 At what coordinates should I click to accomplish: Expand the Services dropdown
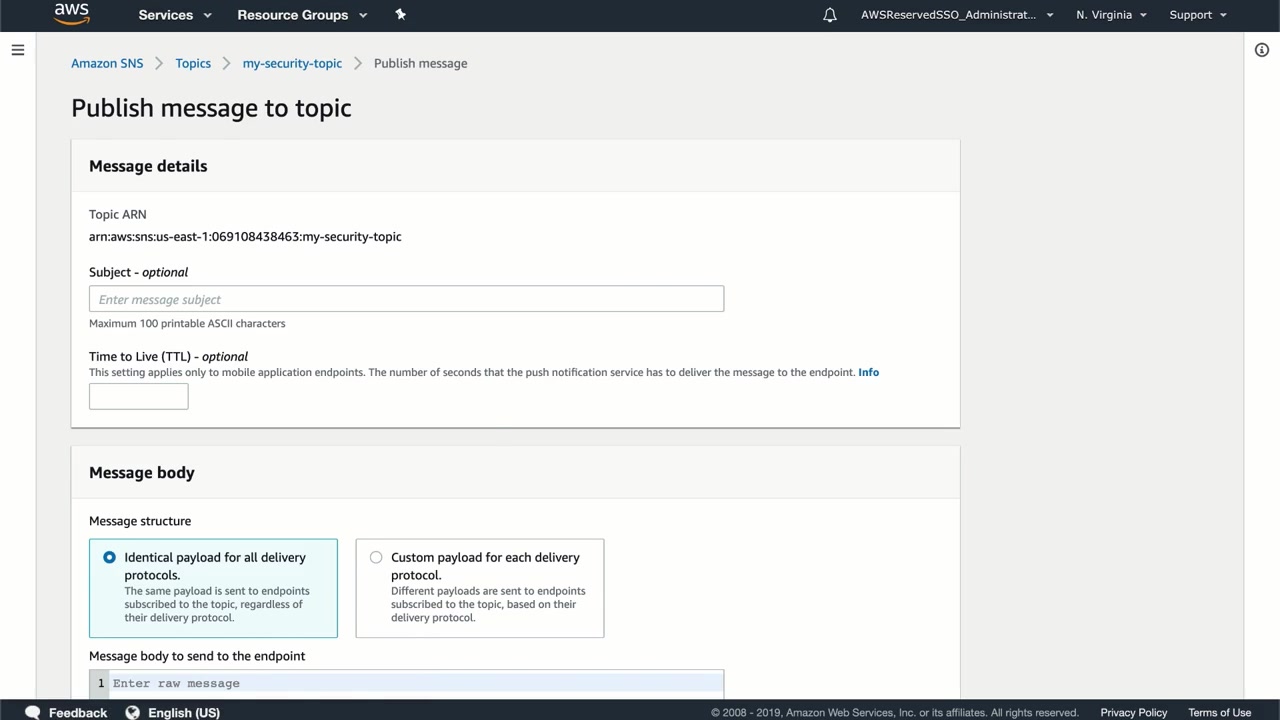point(175,15)
